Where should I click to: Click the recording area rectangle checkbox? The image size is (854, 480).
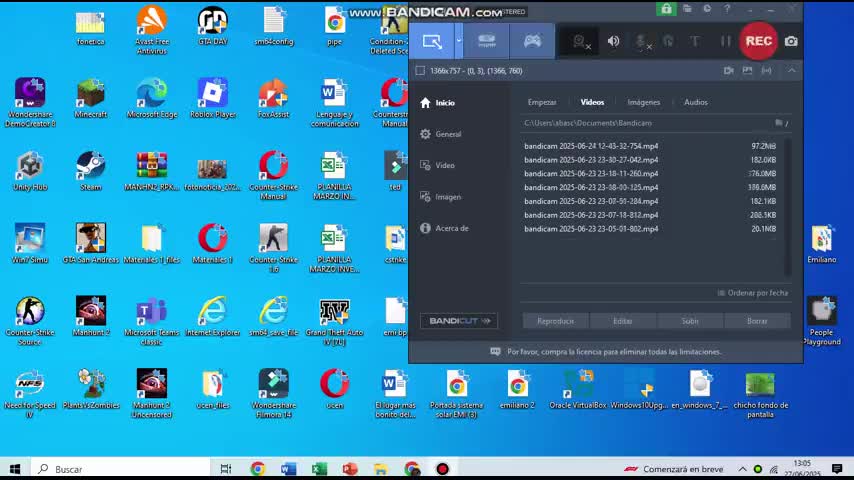pos(420,71)
